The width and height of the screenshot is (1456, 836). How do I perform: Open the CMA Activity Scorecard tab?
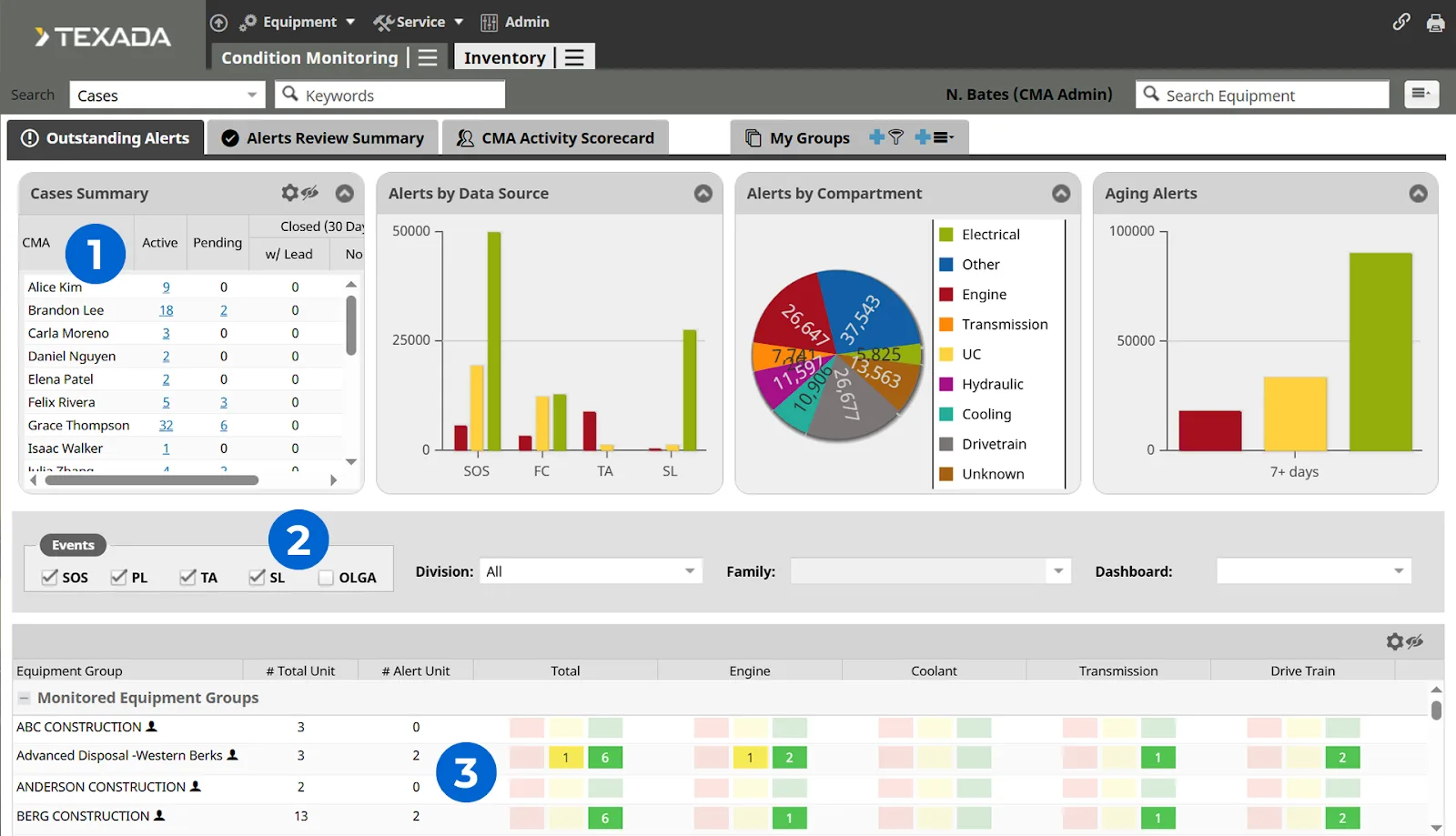pos(555,138)
